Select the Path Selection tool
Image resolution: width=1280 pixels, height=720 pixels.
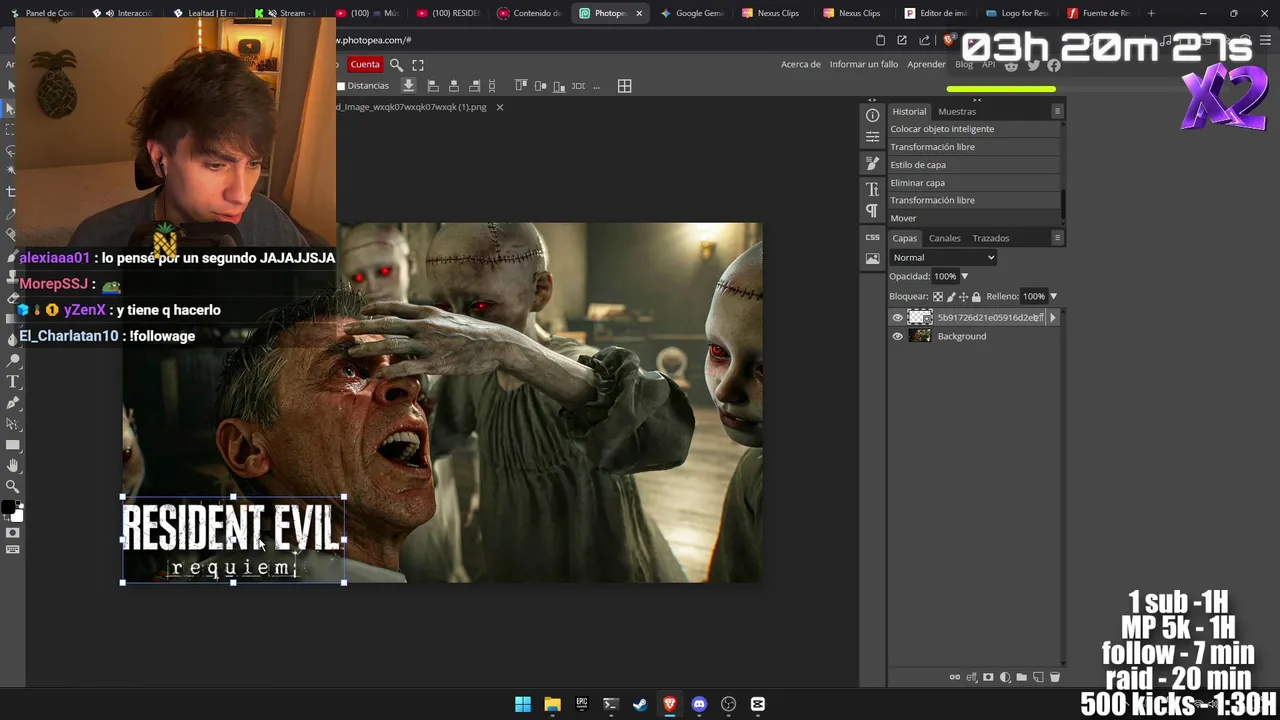click(13, 424)
